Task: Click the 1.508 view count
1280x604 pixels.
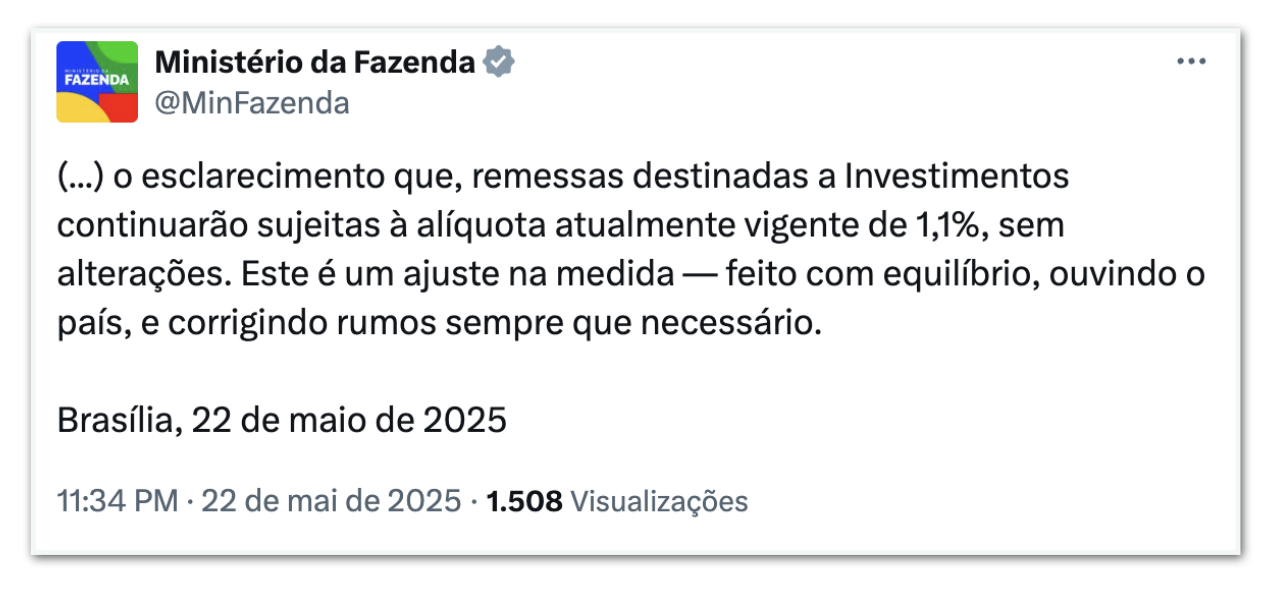Action: tap(524, 500)
